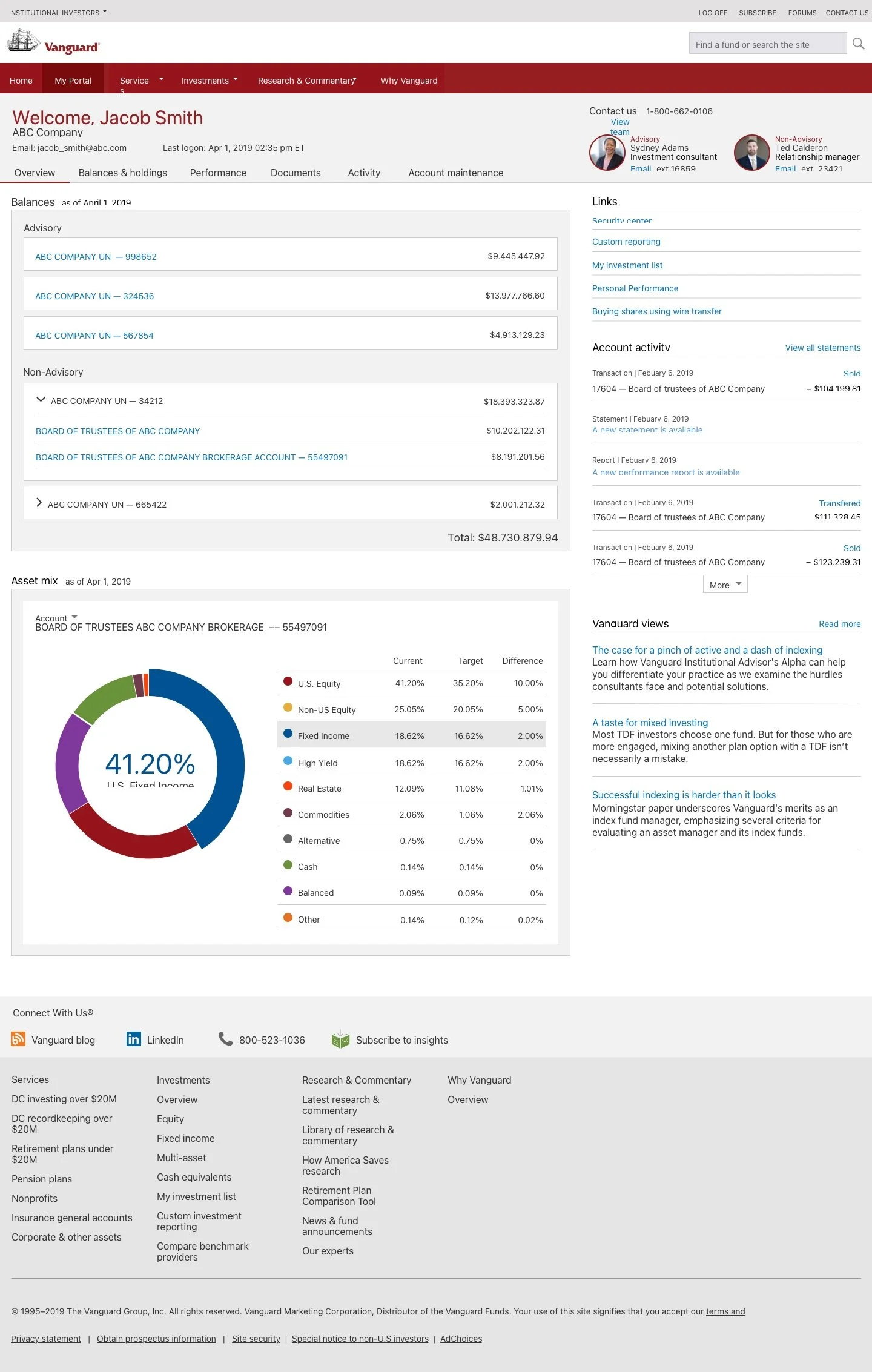Click the More dropdown under Account activity
872x1372 pixels.
725,585
